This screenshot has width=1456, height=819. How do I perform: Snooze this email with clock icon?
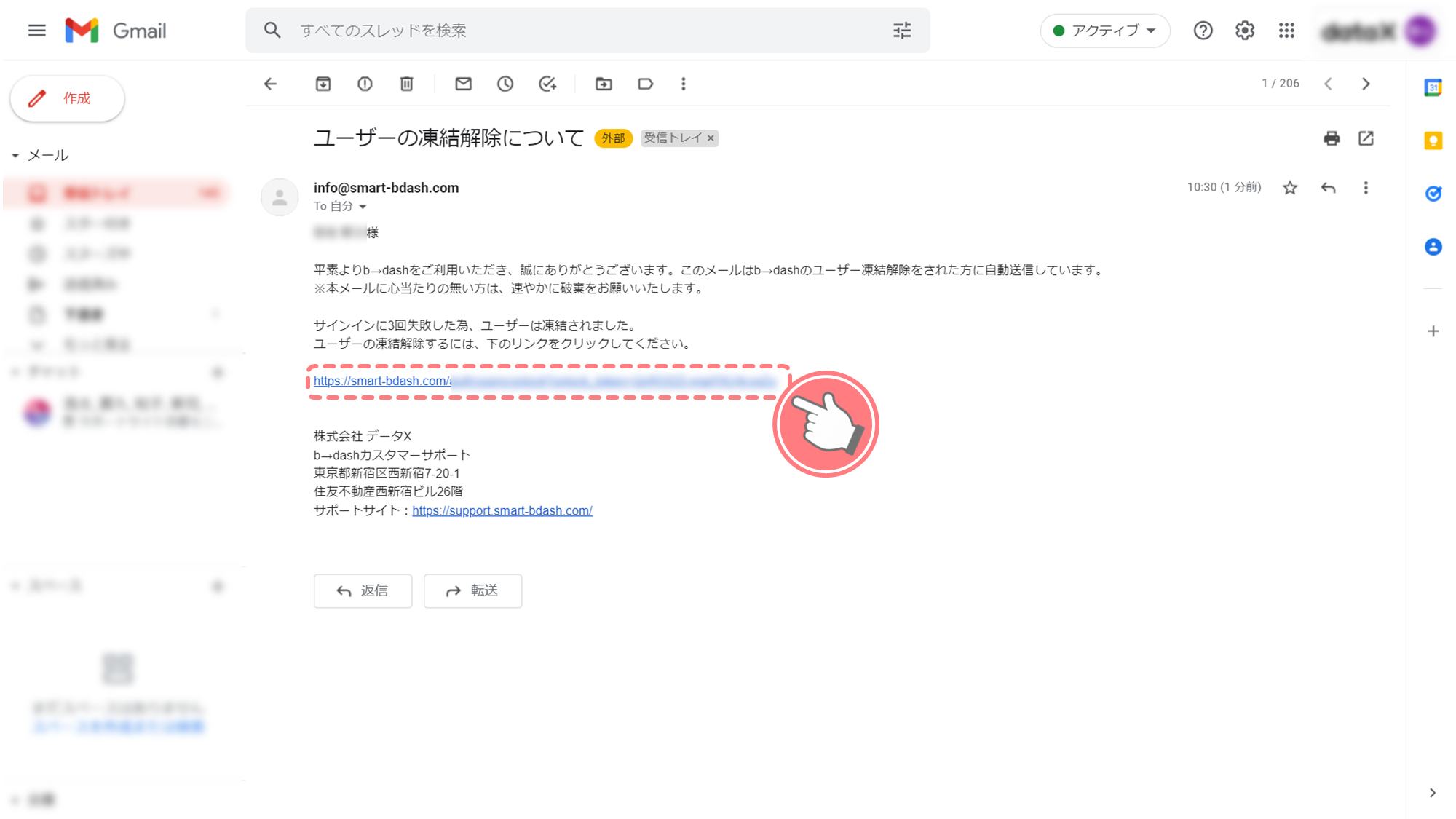click(505, 84)
